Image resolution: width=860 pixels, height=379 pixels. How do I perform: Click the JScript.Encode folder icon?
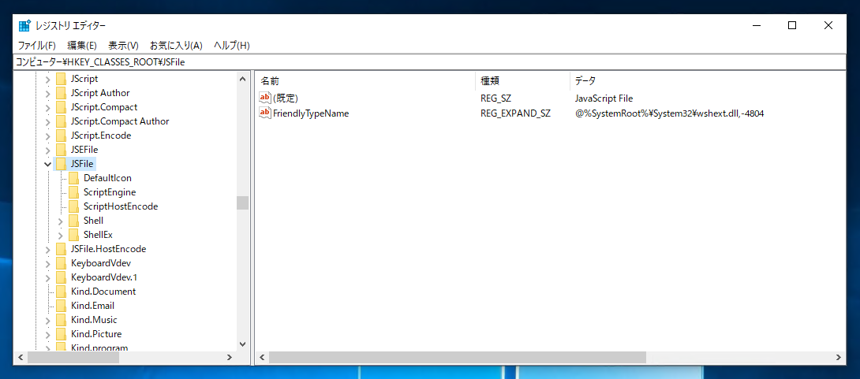(x=61, y=135)
